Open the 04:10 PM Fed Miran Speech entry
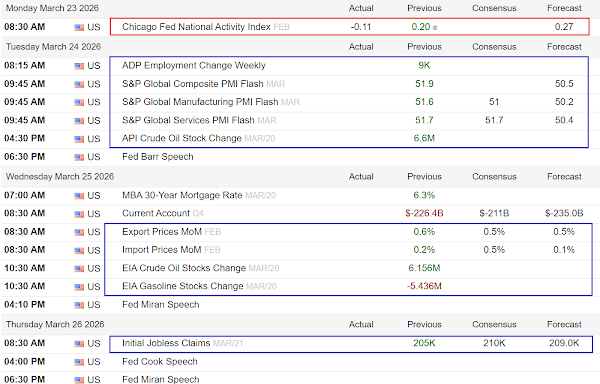This screenshot has width=600, height=384. (161, 305)
